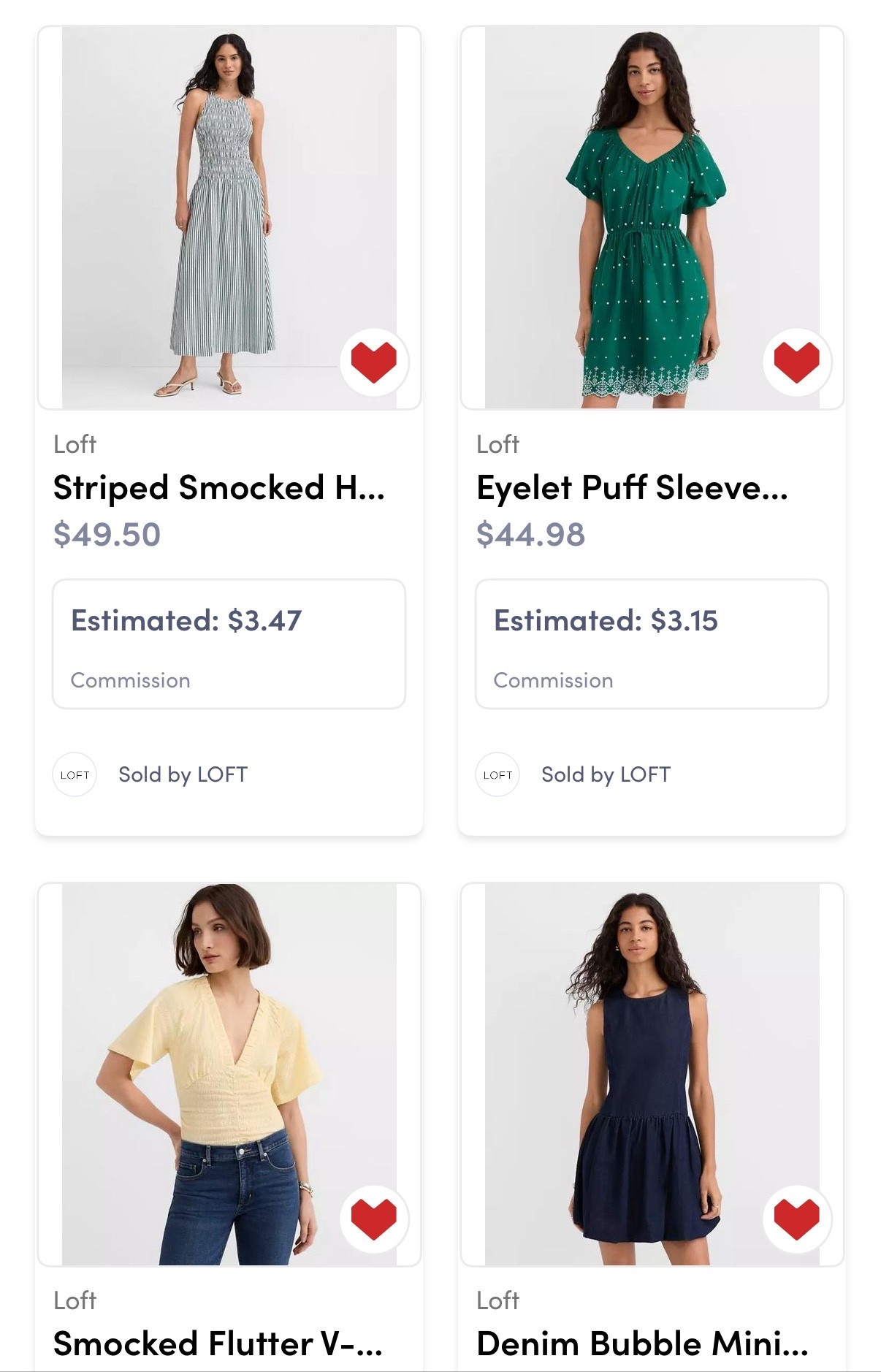Viewport: 881px width, 1372px height.
Task: Unfavorite the Striped Smocked dress heart
Action: (373, 362)
